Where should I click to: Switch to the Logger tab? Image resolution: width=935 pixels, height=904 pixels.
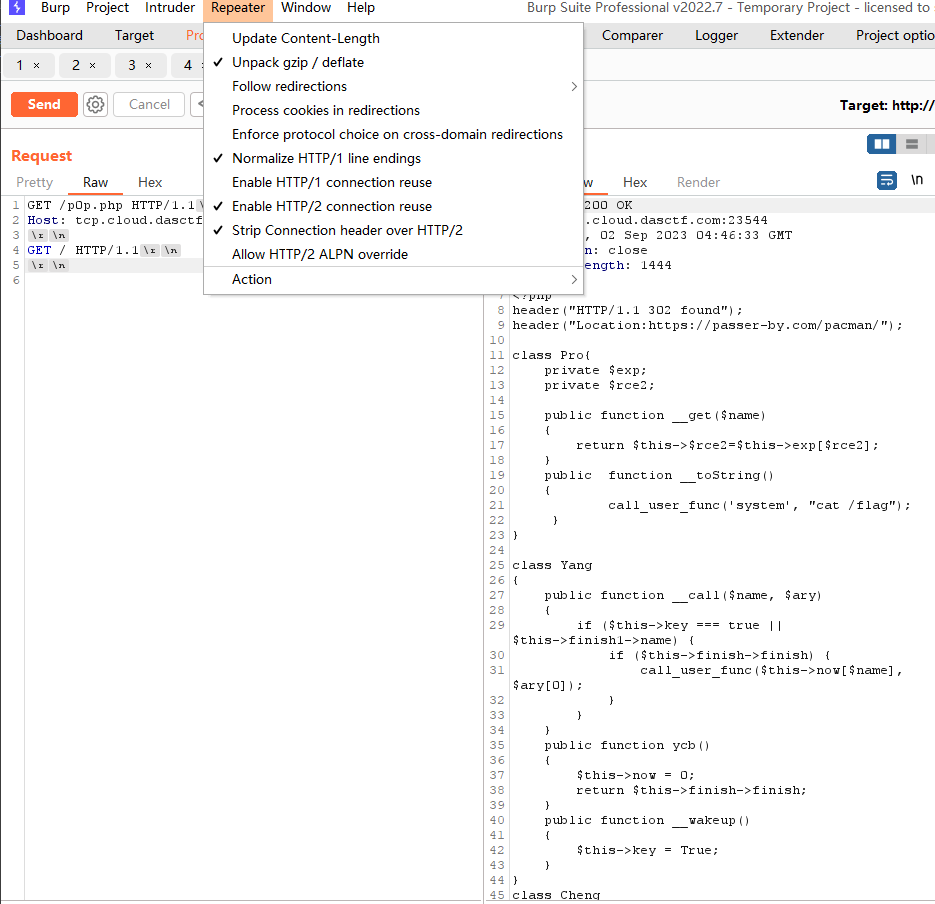tap(716, 36)
